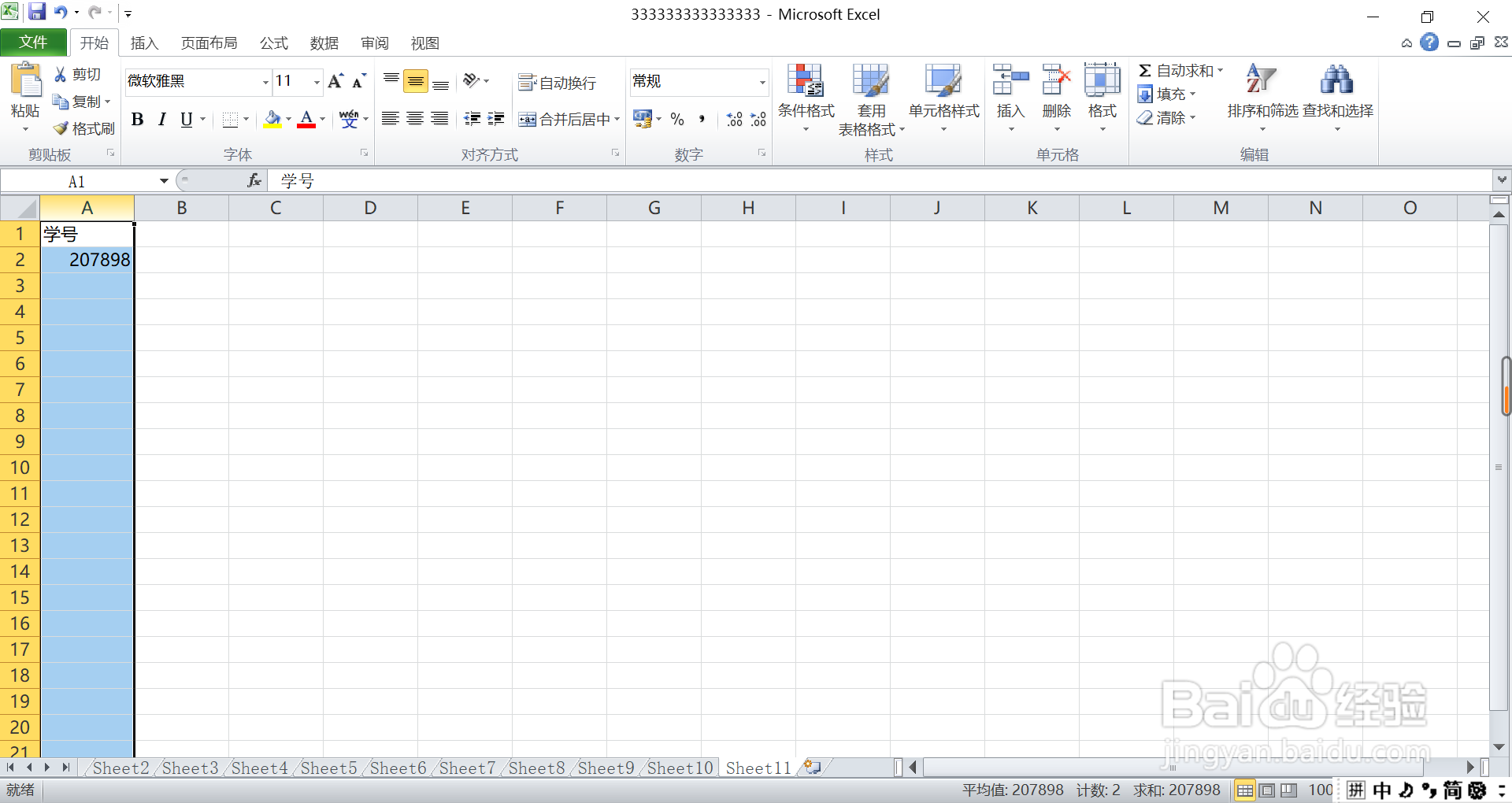Click the Paste clipboard icon

point(25,81)
